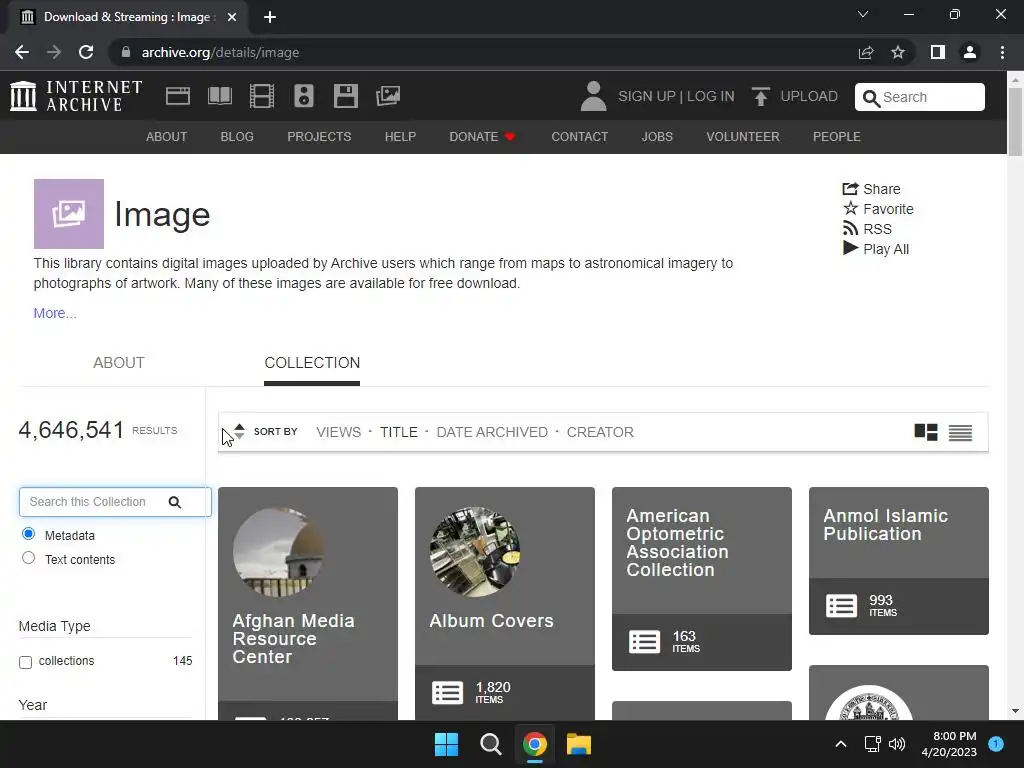
Task: Mark the Image collection as Favorite
Action: point(878,209)
